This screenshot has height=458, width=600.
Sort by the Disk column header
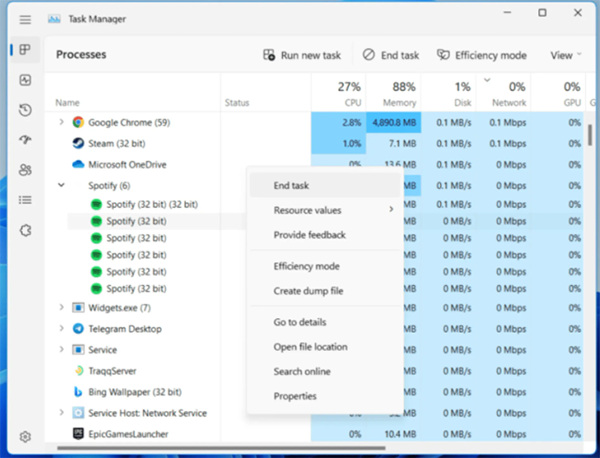pos(448,94)
